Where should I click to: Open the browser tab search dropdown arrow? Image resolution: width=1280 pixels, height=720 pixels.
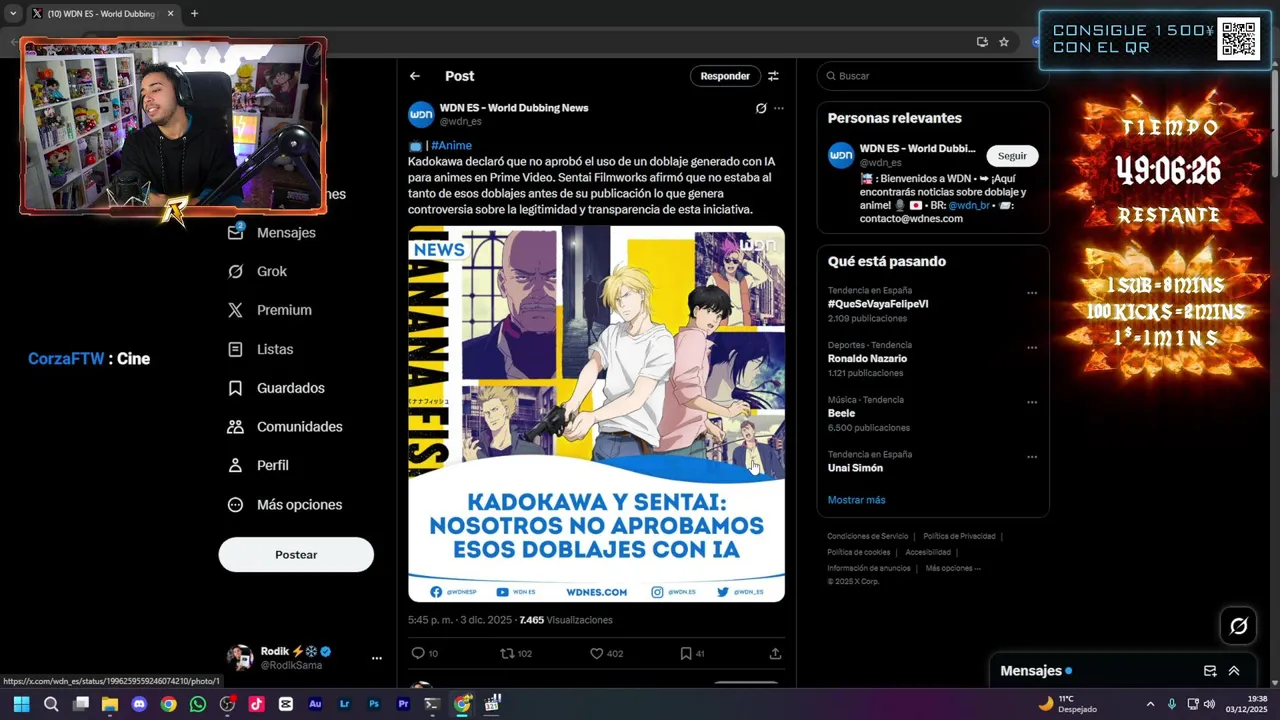coord(13,14)
